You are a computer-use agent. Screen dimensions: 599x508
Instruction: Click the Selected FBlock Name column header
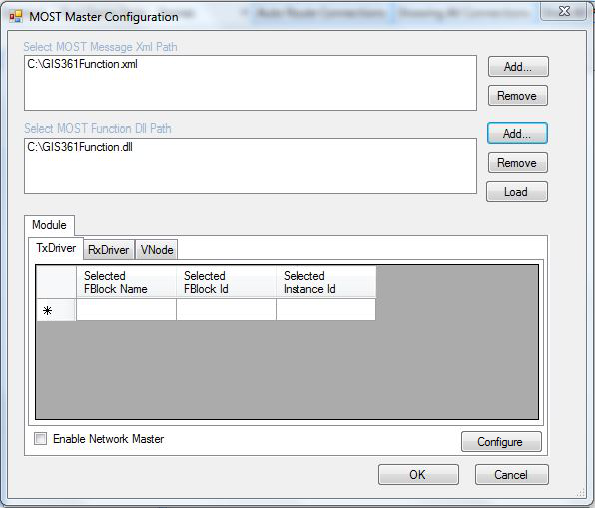point(126,282)
